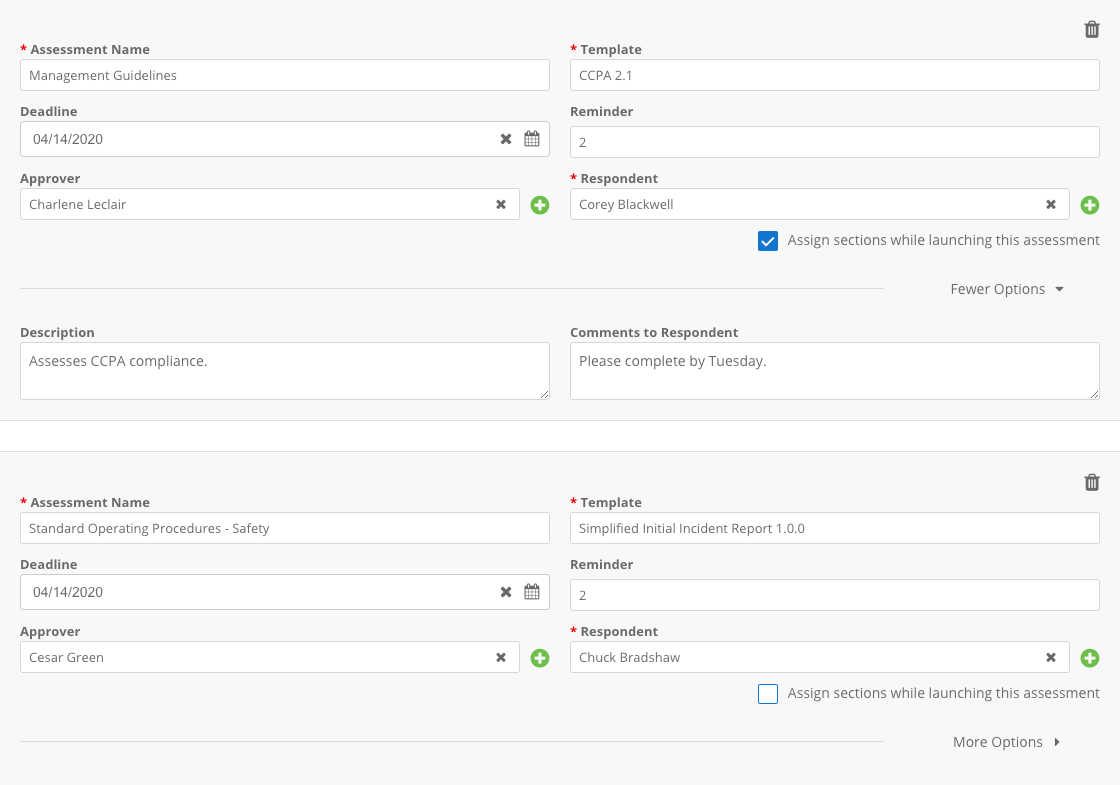The image size is (1120, 785).
Task: Add another approver next to Cesar Green
Action: tap(540, 658)
